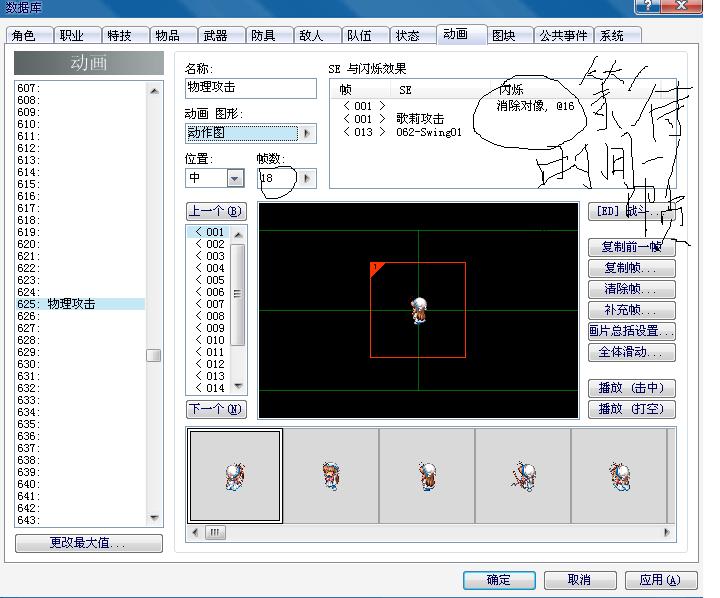Go to the 敌人 tab
The image size is (720, 598).
(317, 35)
